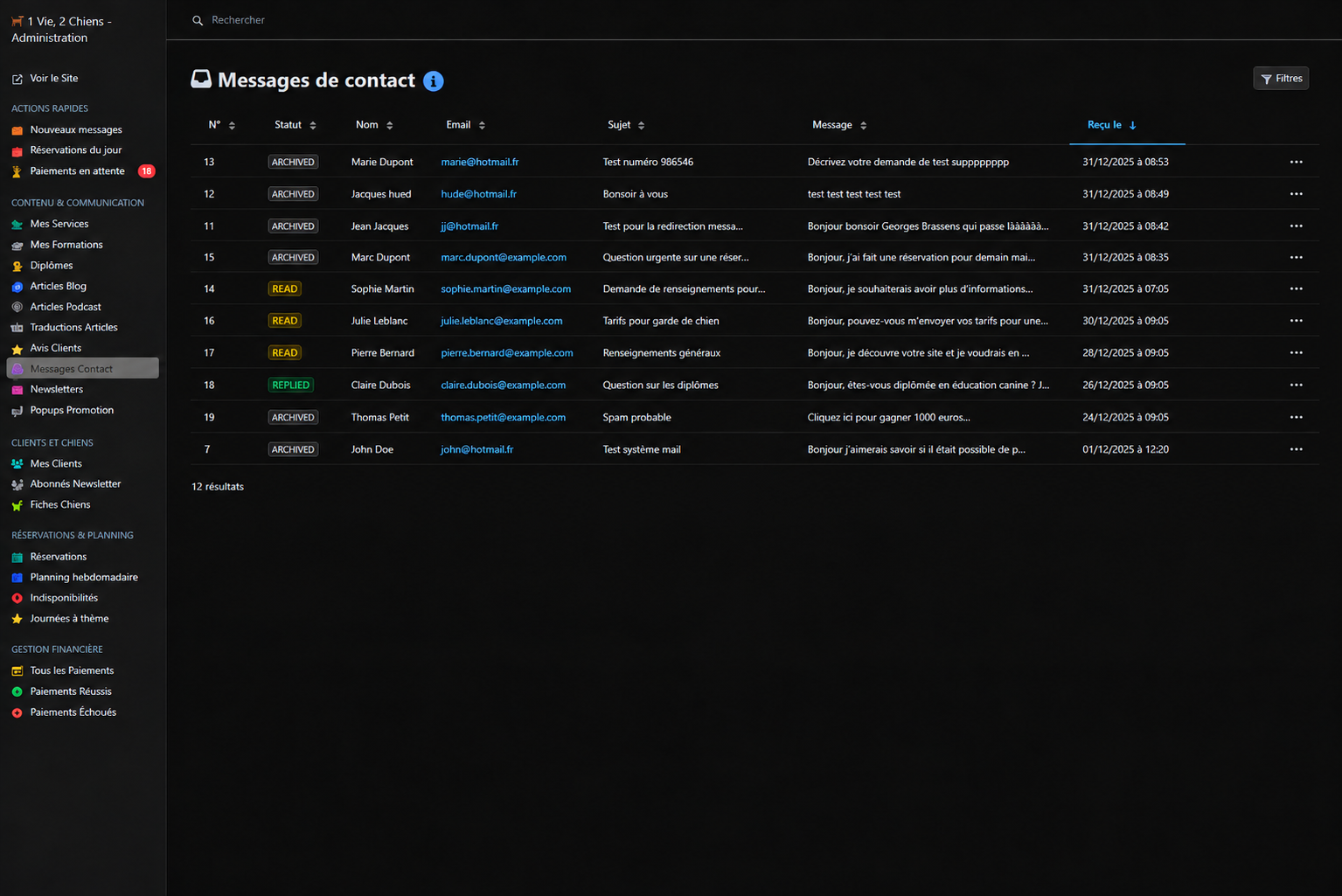Image resolution: width=1342 pixels, height=896 pixels.
Task: Open Planning hebdomadaire page
Action: click(x=84, y=577)
